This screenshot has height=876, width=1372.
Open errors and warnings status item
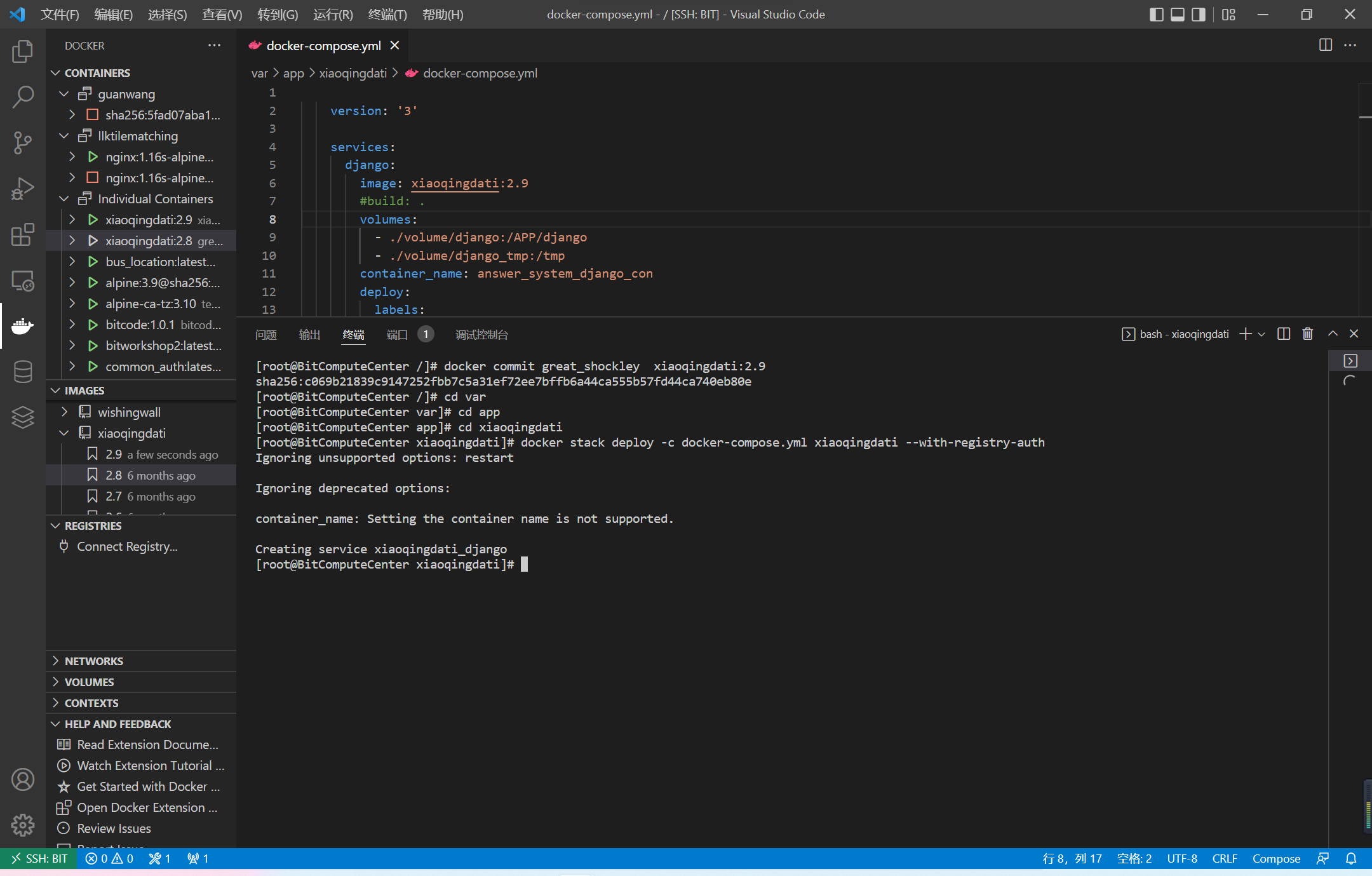[x=109, y=858]
